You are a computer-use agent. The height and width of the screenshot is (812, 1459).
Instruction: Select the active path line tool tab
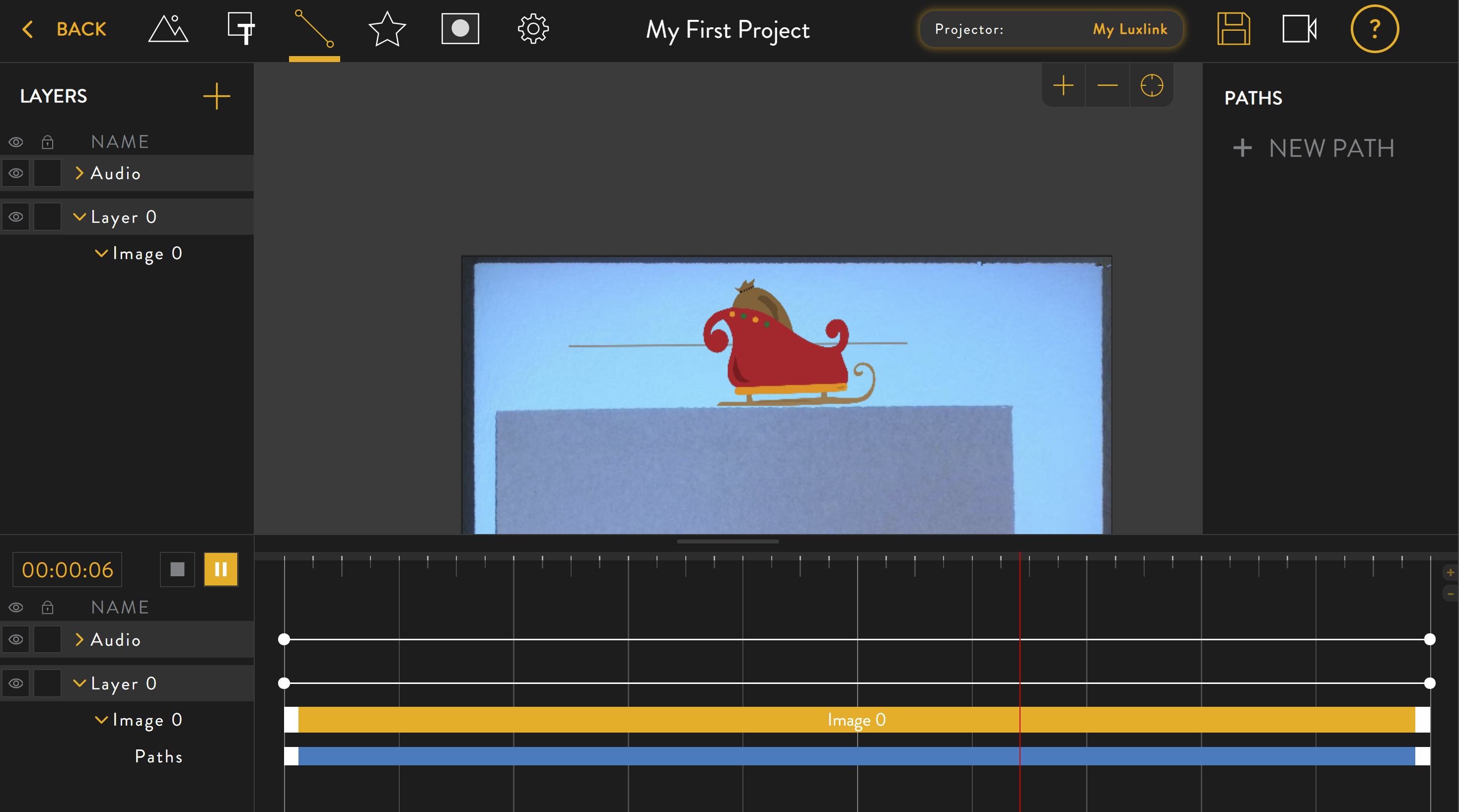point(314,29)
